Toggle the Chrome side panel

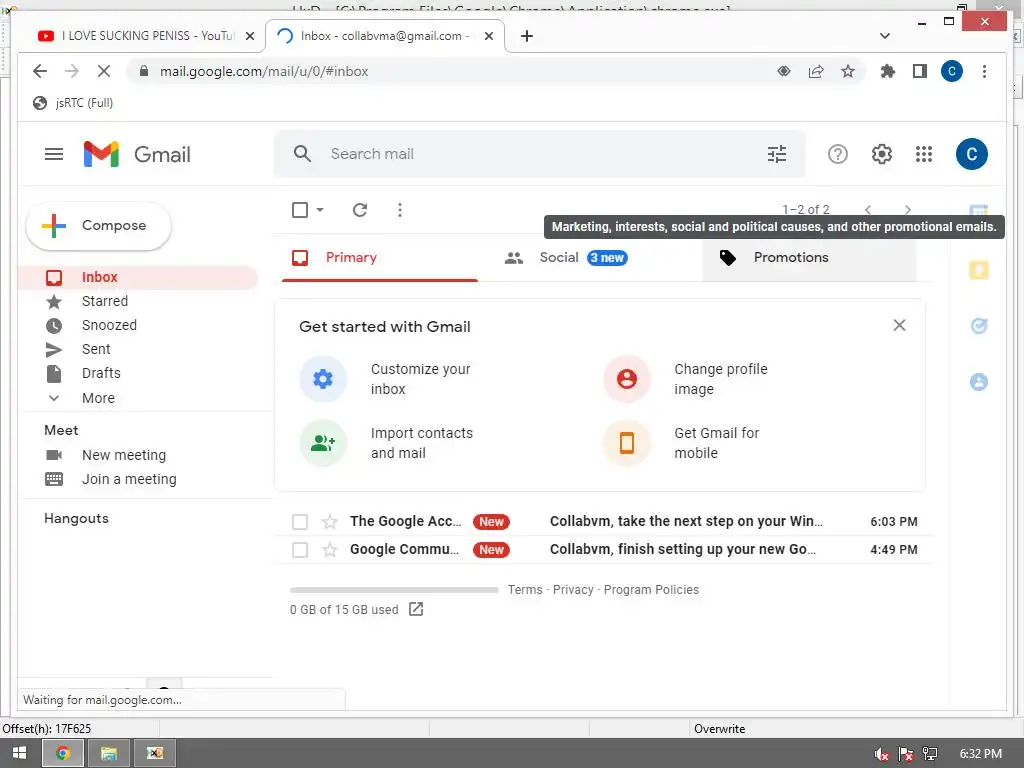coord(920,71)
